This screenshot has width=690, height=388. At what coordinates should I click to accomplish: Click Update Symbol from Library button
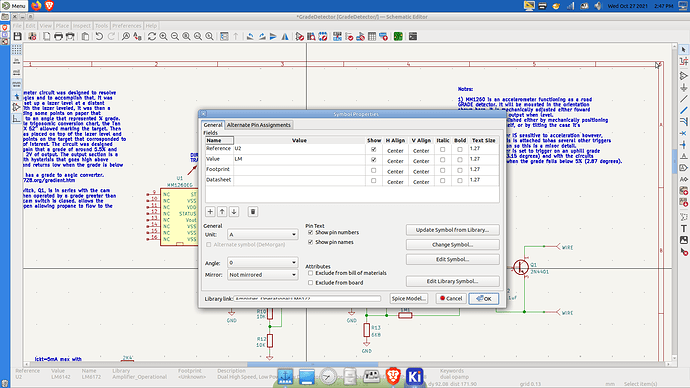pyautogui.click(x=452, y=230)
